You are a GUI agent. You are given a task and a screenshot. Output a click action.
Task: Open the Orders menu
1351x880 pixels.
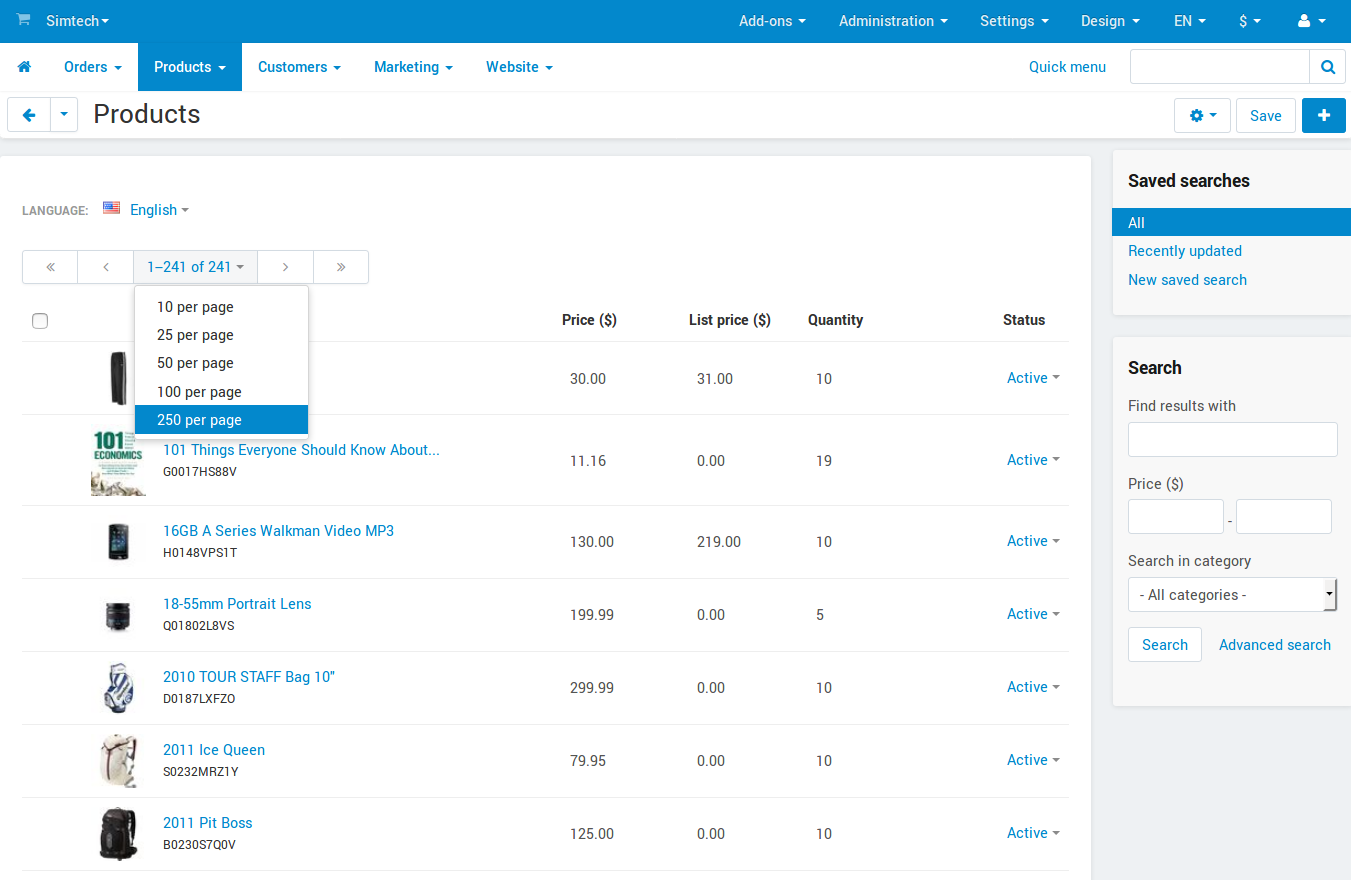pyautogui.click(x=93, y=67)
